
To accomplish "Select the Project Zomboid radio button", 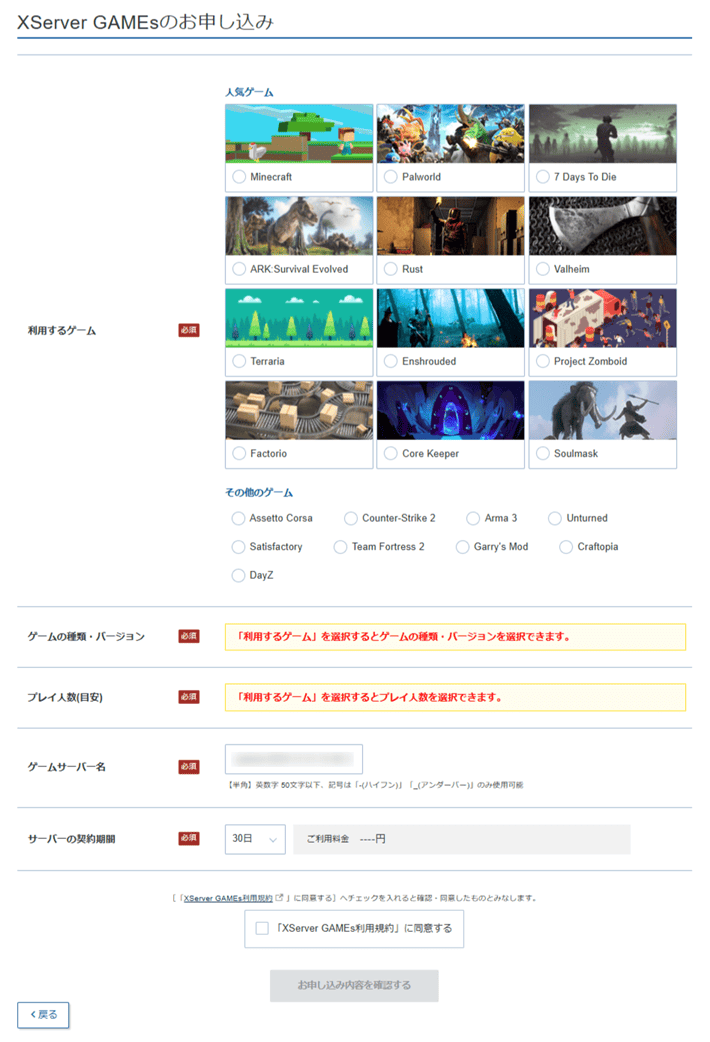I will 542,362.
